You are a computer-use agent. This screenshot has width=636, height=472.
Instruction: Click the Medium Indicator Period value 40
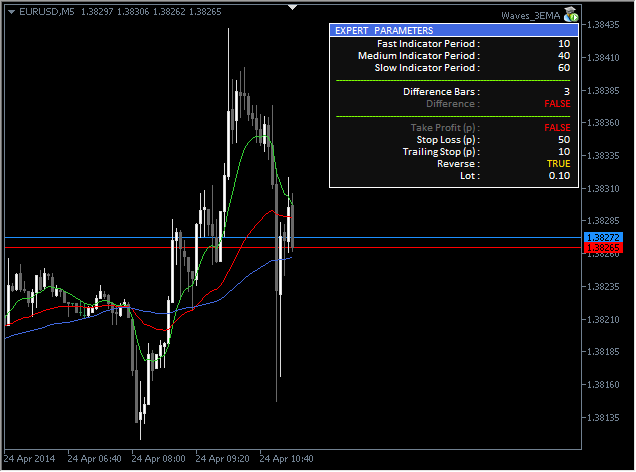click(564, 56)
